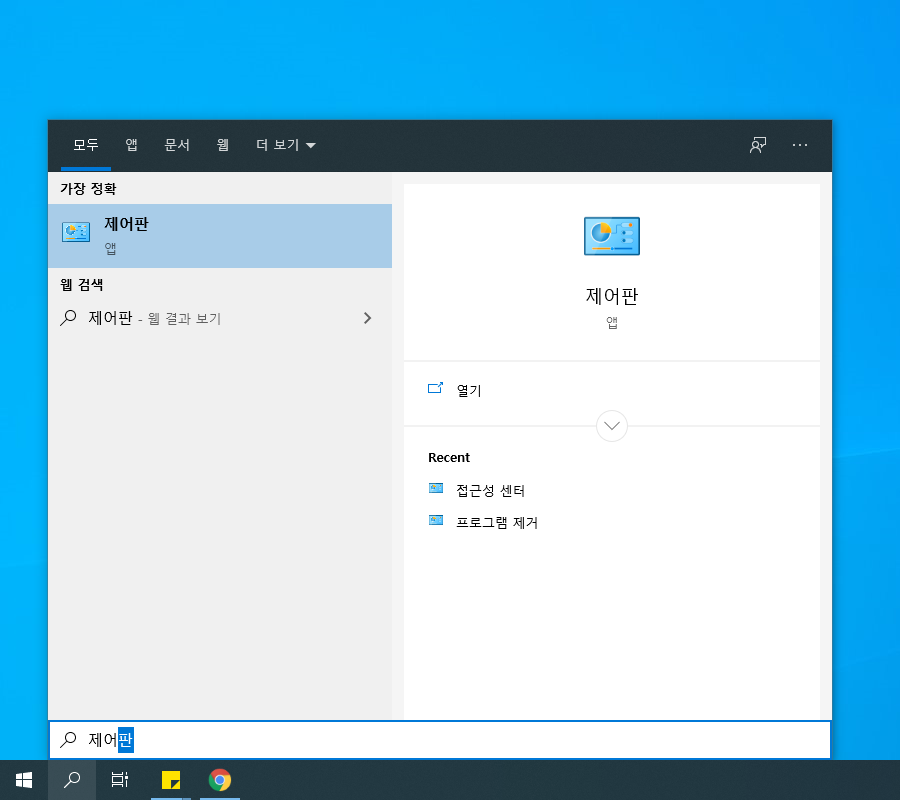The height and width of the screenshot is (800, 900).
Task: Click the 제어판 title in preview pane
Action: (x=612, y=296)
